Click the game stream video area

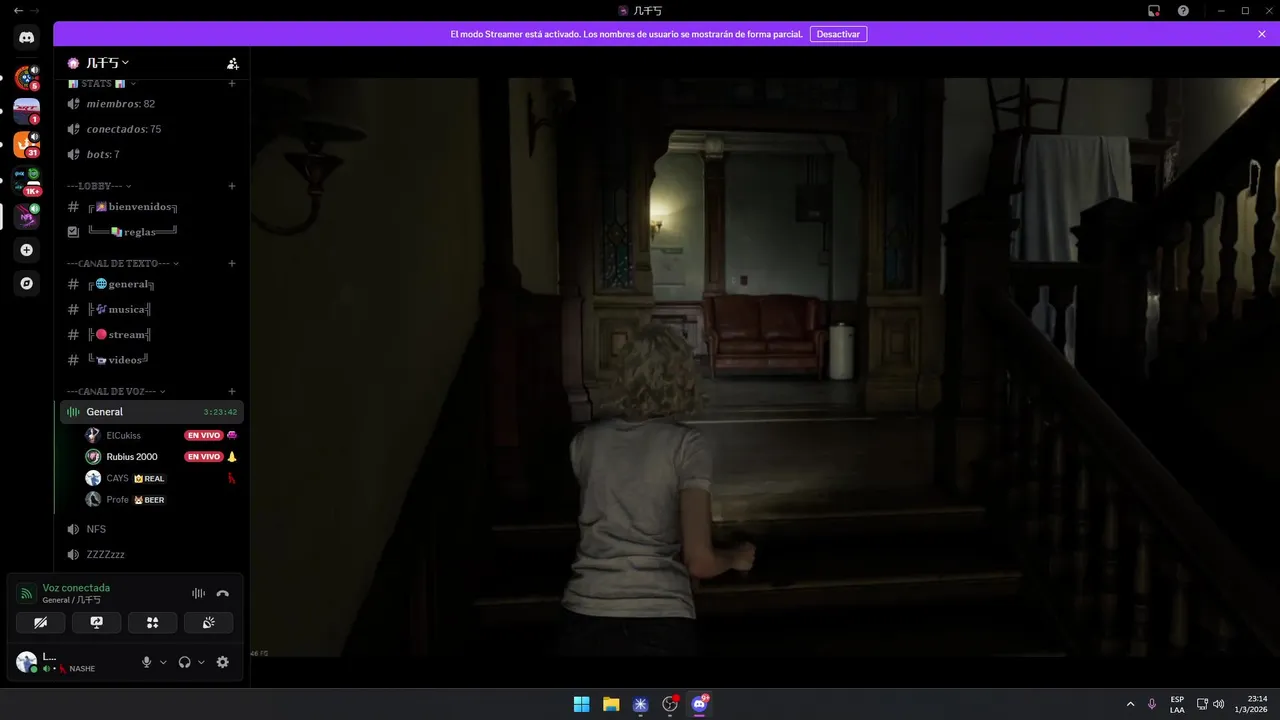765,368
